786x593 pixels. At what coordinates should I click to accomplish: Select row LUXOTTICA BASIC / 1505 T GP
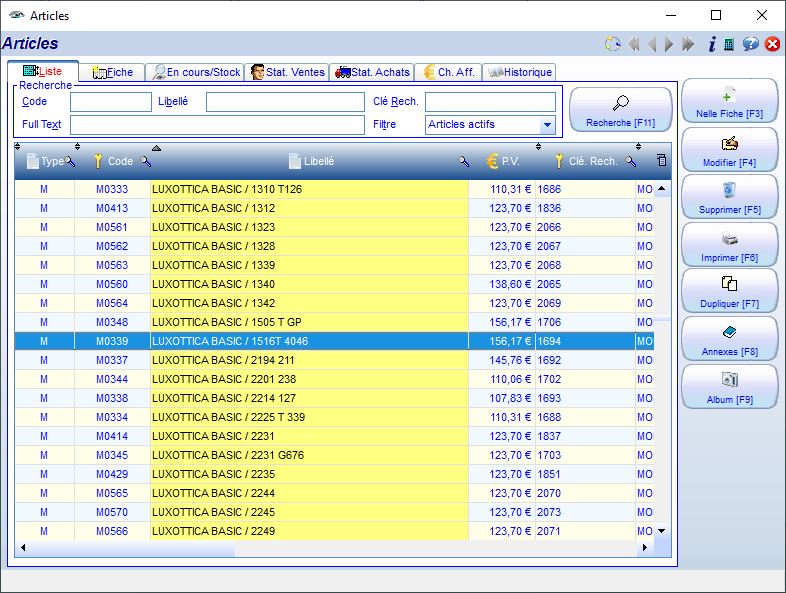[334, 322]
